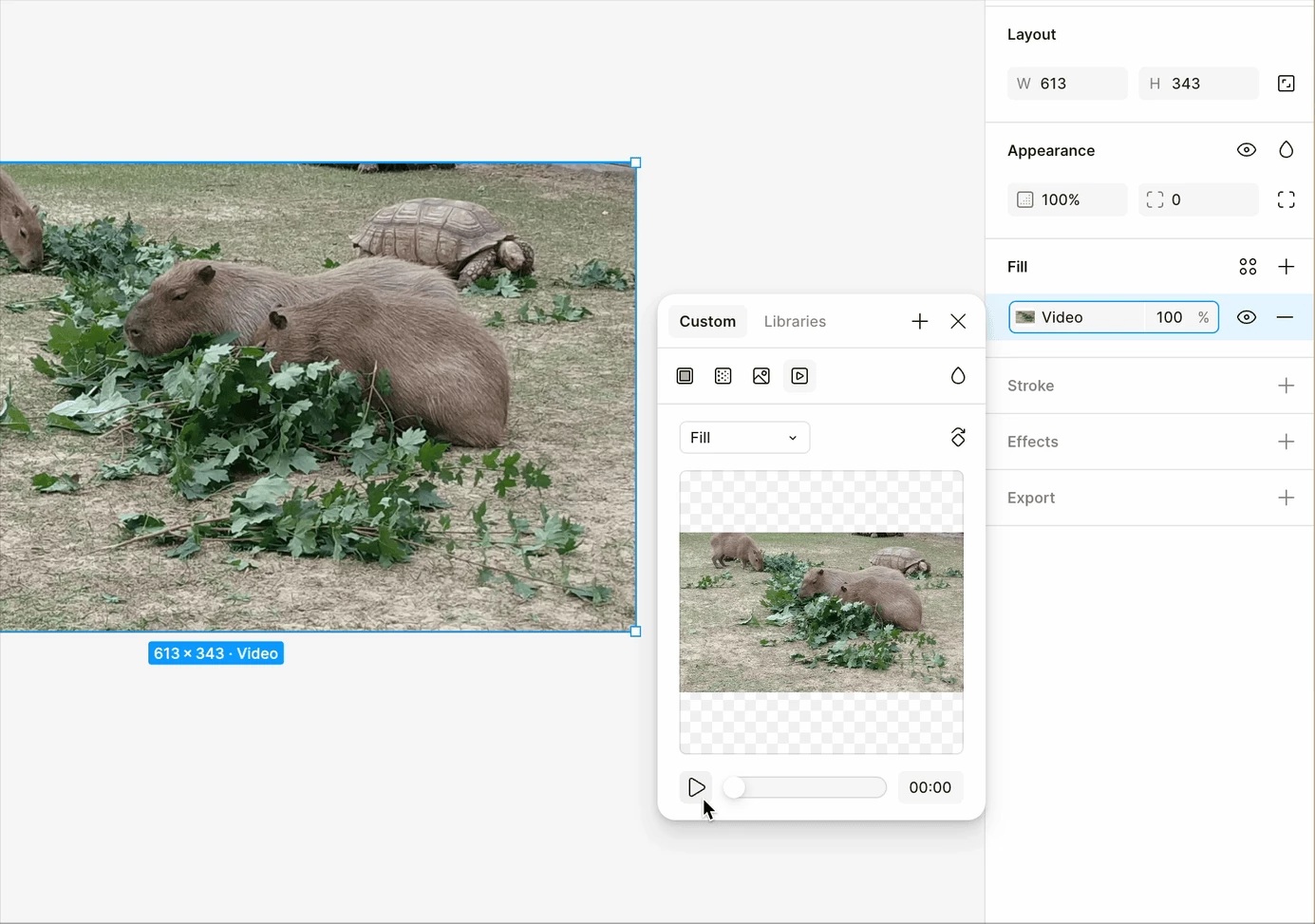Click the Video fill opacity 100 value

1169,317
